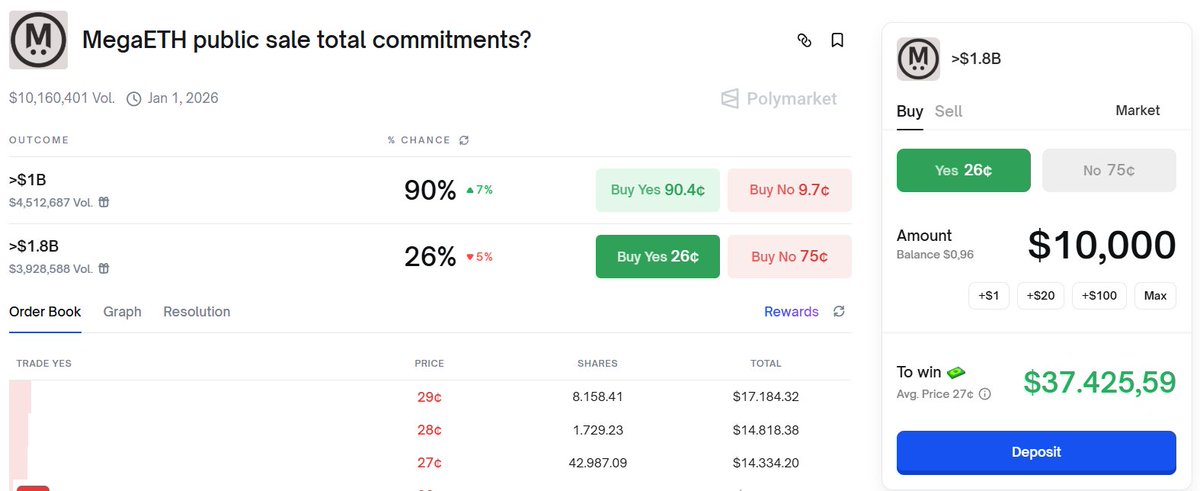Open the MegaETH market logo image
The width and height of the screenshot is (1200, 491).
pyautogui.click(x=38, y=40)
